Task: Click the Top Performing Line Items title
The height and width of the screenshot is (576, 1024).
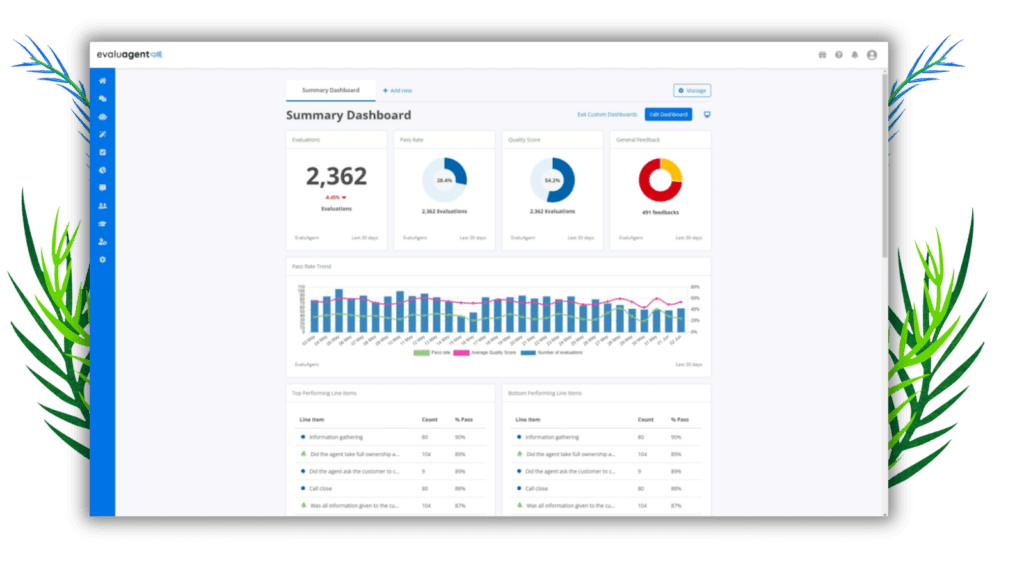Action: (x=324, y=393)
